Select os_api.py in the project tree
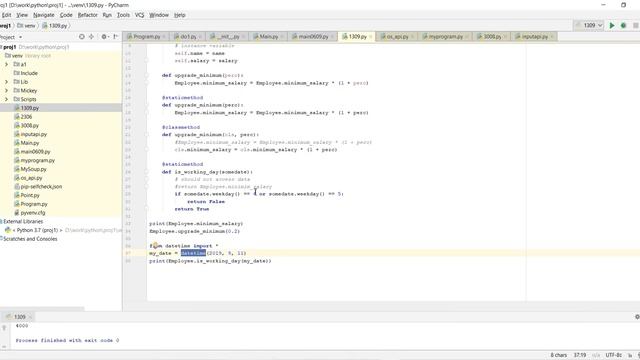Viewport: 640px width, 360px height. [31, 178]
